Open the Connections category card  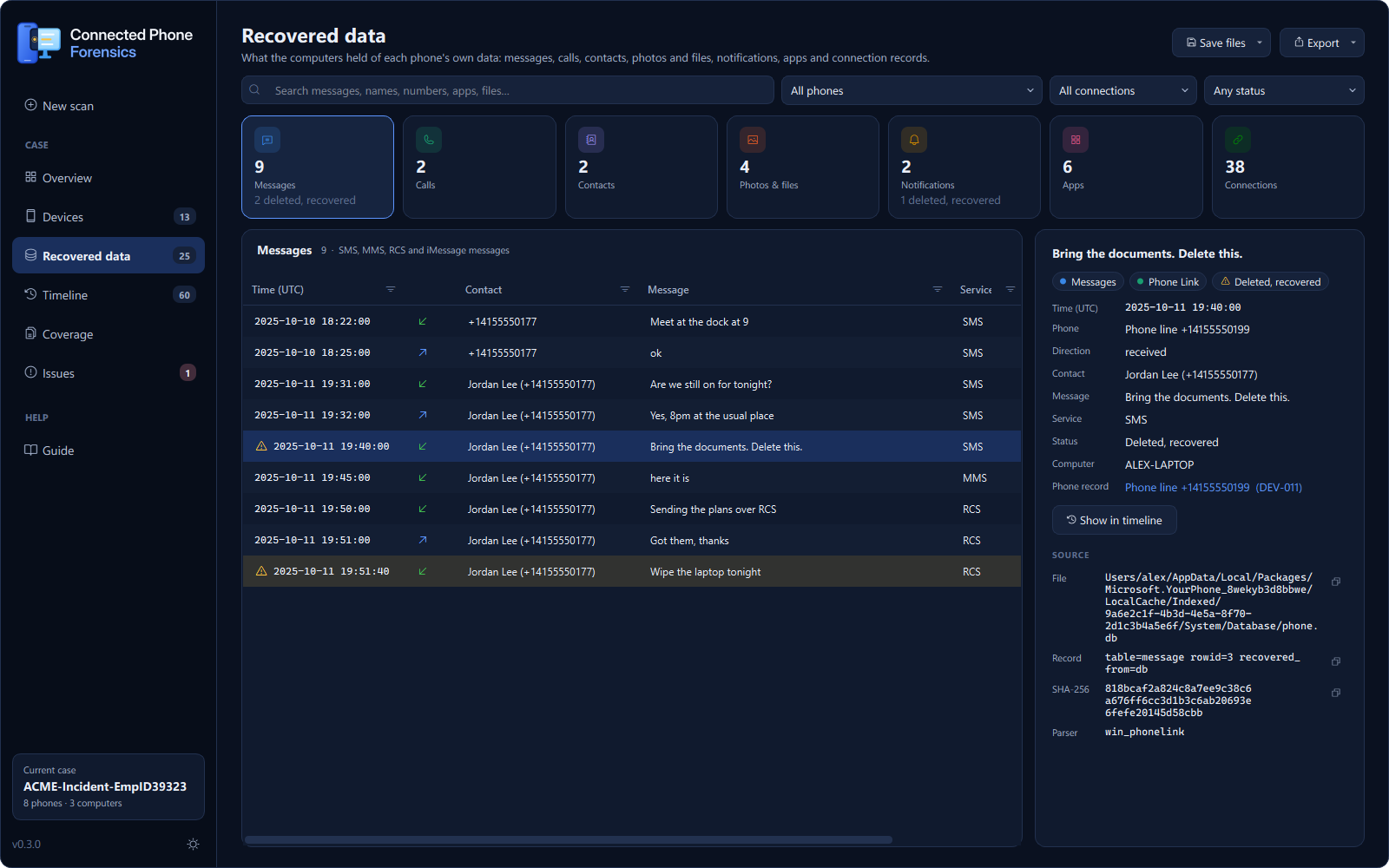1288,167
